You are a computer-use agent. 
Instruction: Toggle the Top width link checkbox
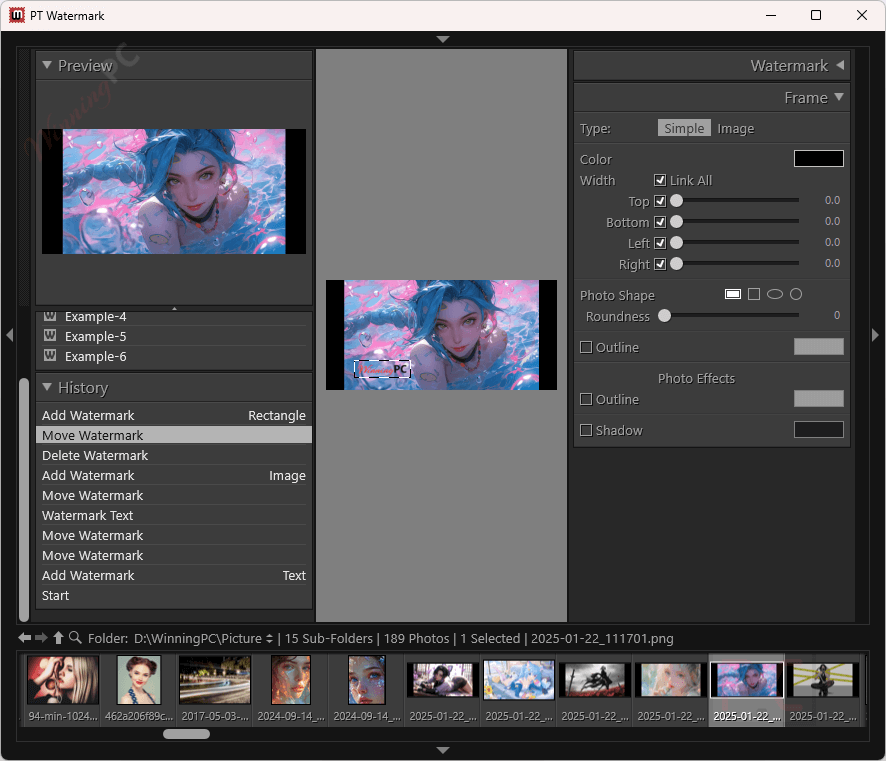pos(660,201)
